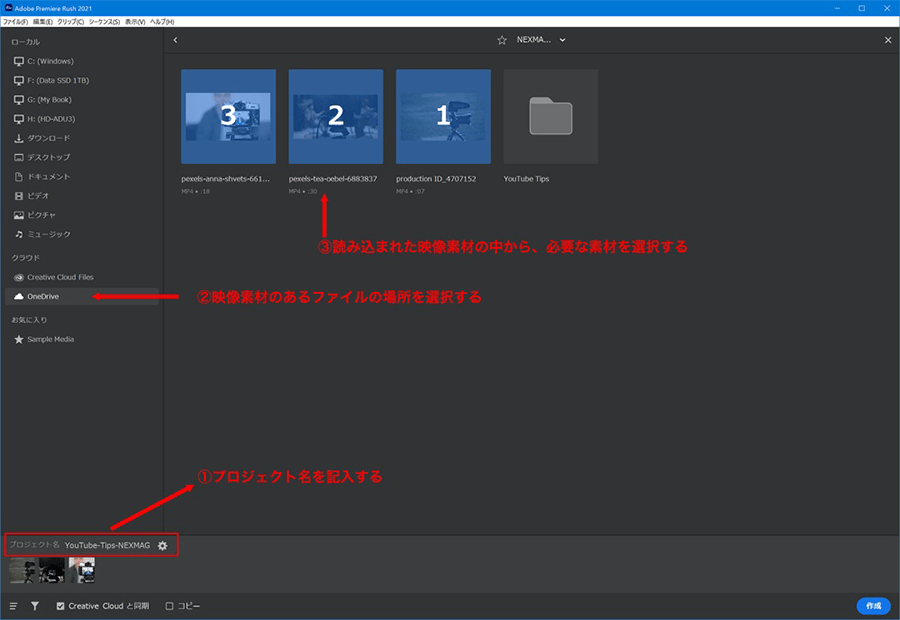Open the ファイル(F) menu
900x620 pixels.
point(15,22)
